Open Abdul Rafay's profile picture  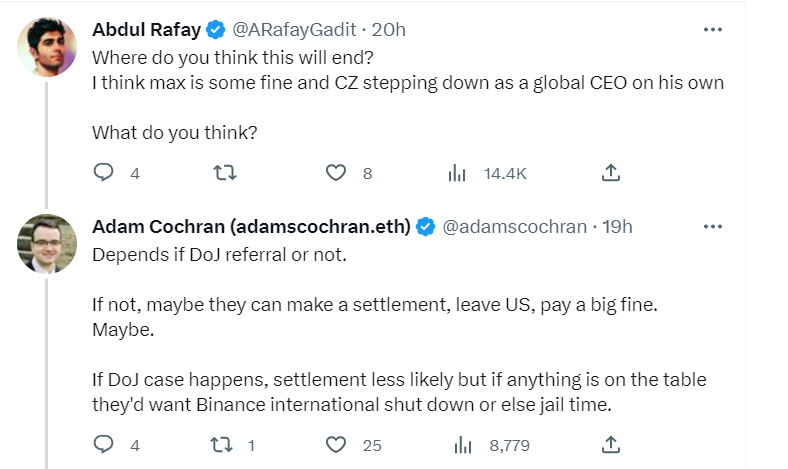pos(47,46)
